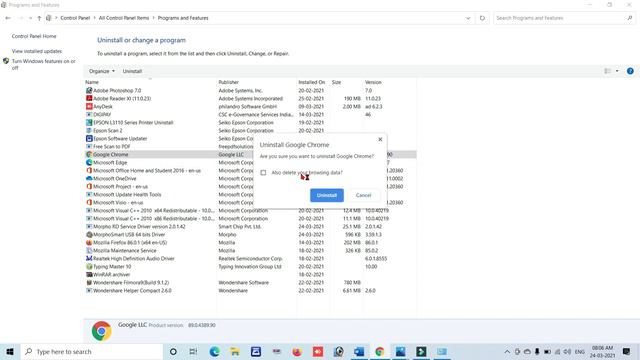Screen dimensions: 640x360
Task: Click the taskbar 'Type here to search' box
Action: click(92, 351)
